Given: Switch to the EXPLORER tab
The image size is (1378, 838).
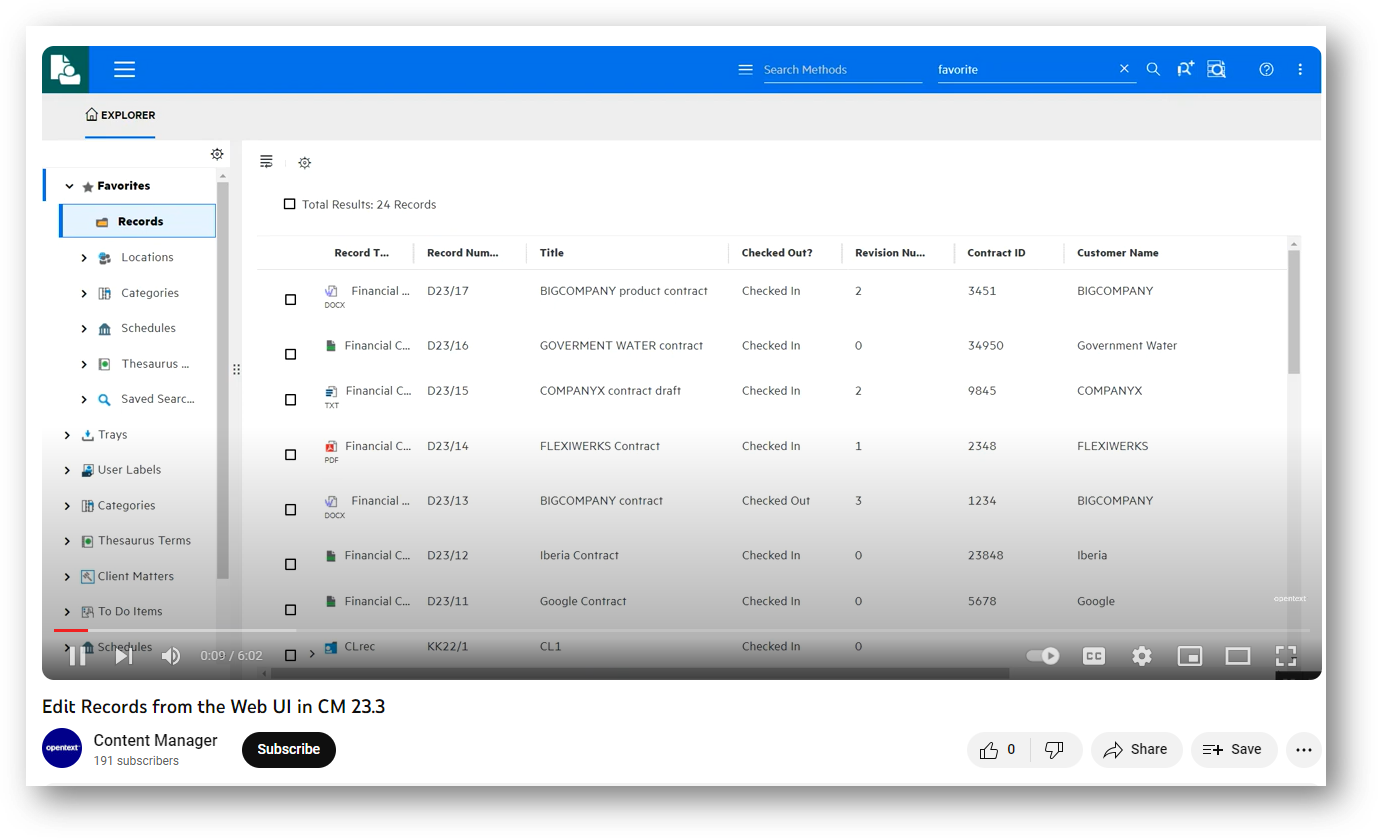Looking at the screenshot, I should click(x=120, y=115).
